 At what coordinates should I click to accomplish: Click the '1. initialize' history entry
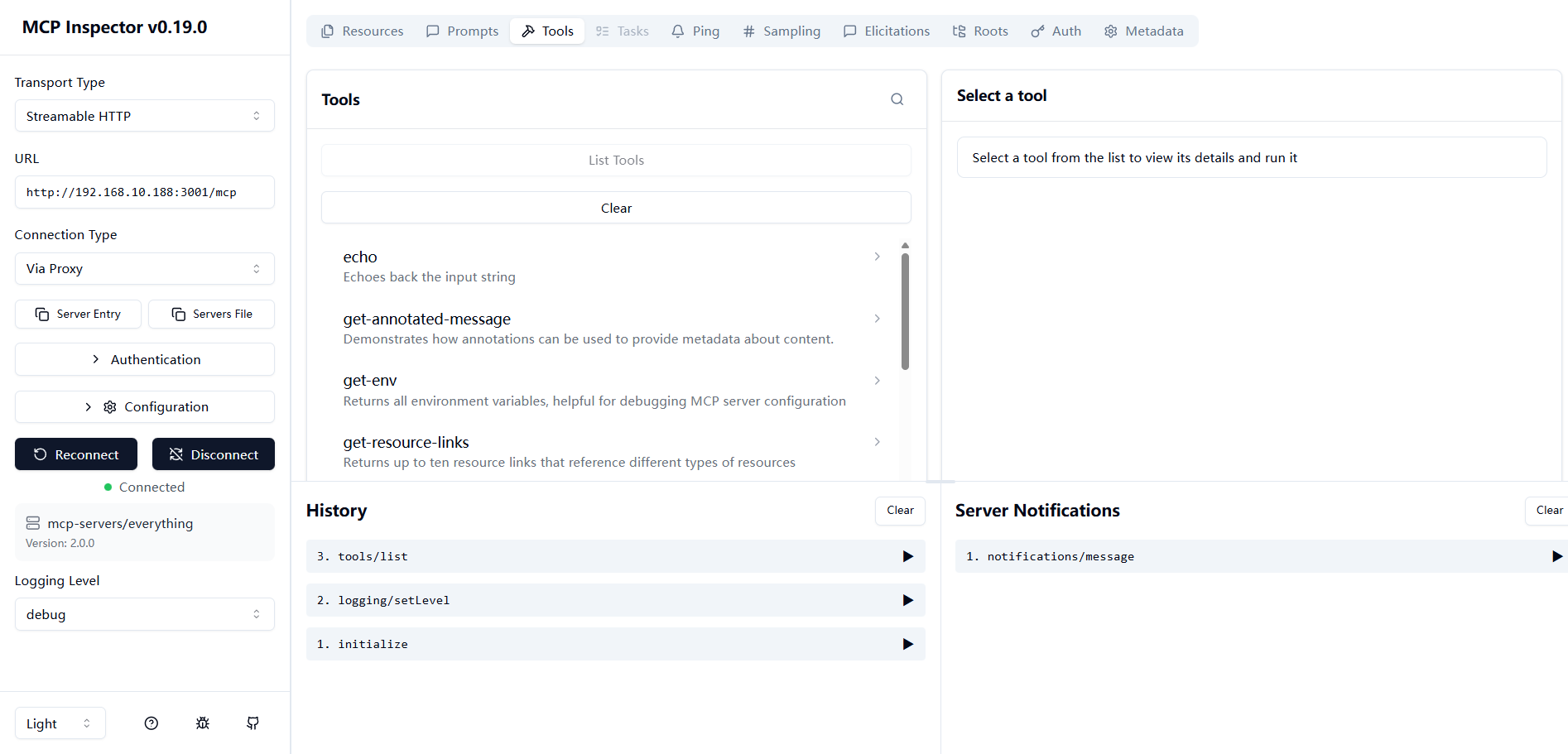(x=616, y=644)
